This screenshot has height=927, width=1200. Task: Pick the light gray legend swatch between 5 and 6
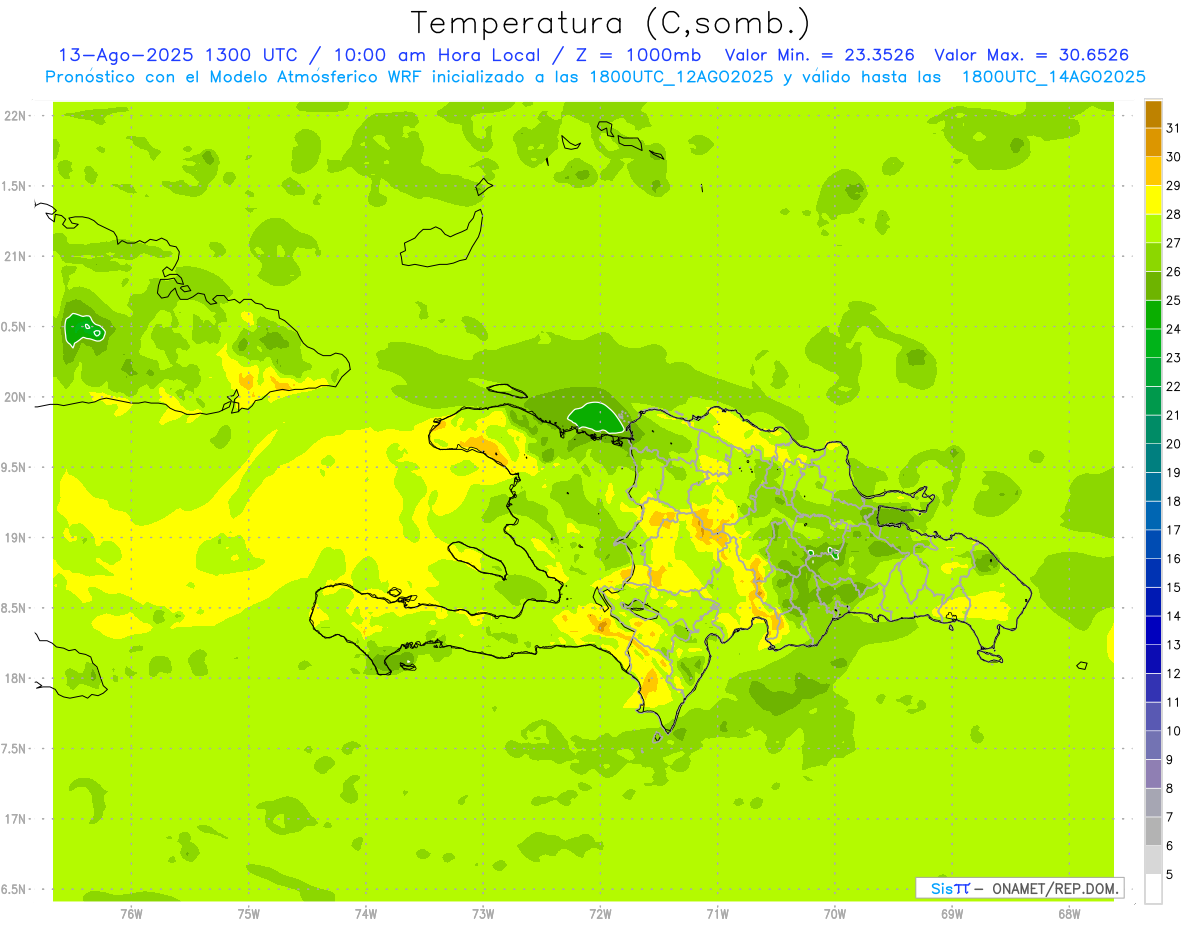coord(1153,860)
